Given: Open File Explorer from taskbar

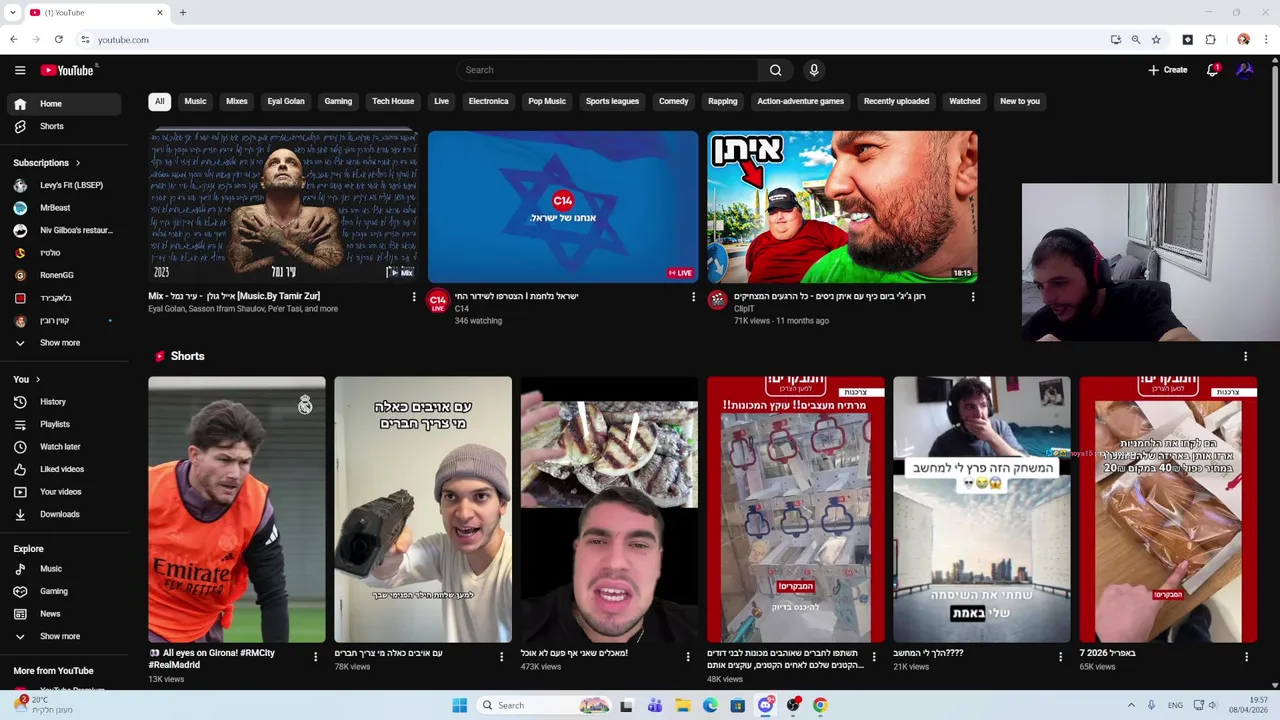Looking at the screenshot, I should [683, 705].
